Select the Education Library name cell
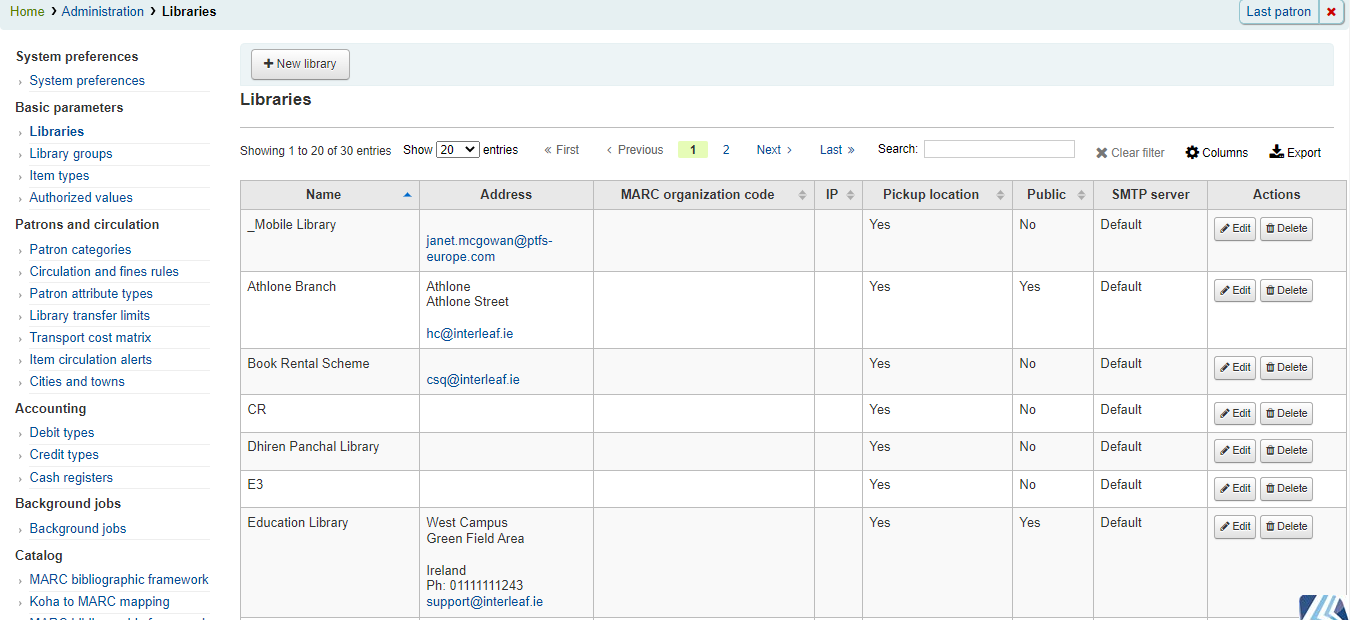The height and width of the screenshot is (620, 1350). pyautogui.click(x=330, y=563)
